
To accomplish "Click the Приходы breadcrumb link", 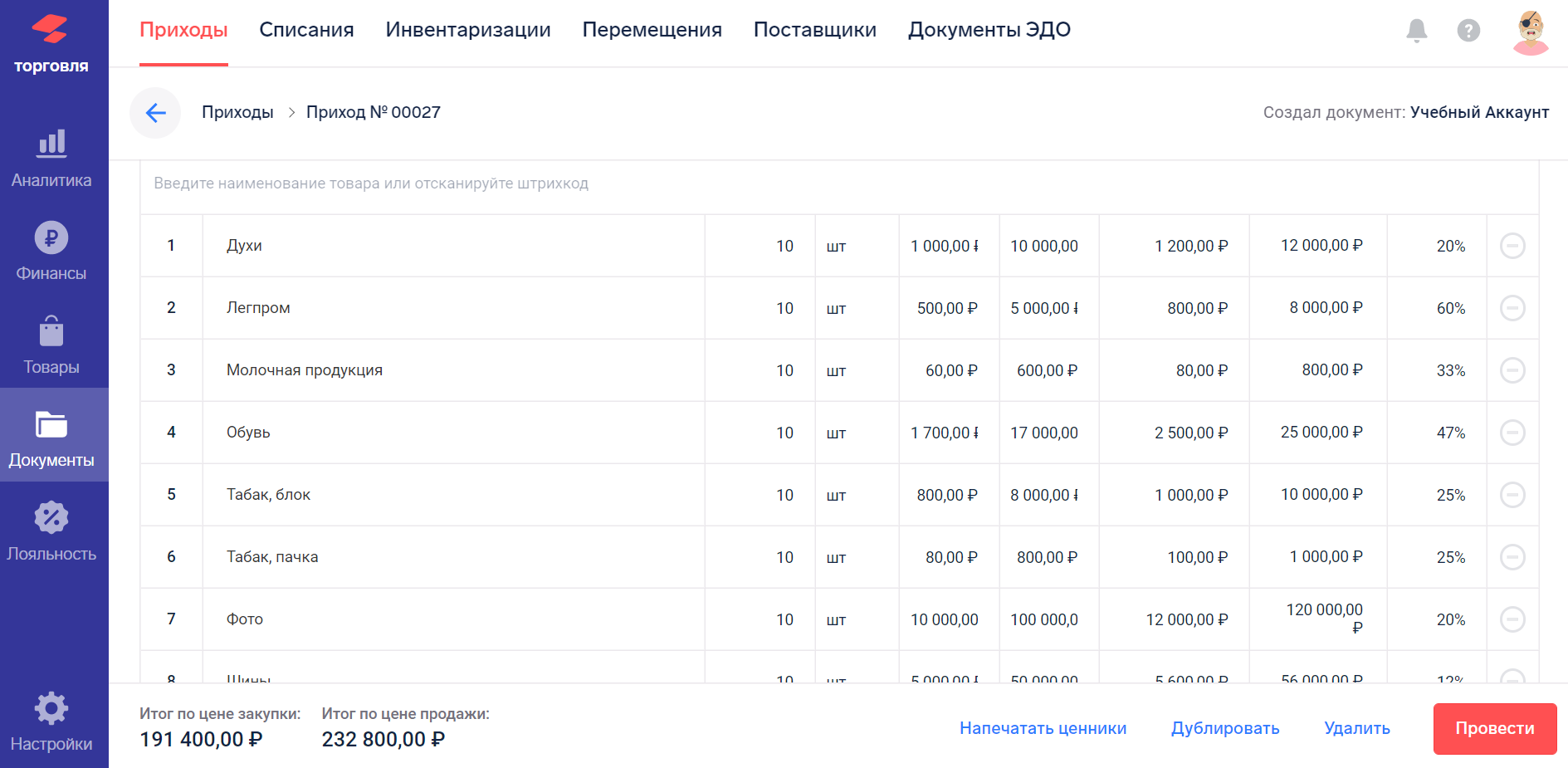I will [x=237, y=112].
